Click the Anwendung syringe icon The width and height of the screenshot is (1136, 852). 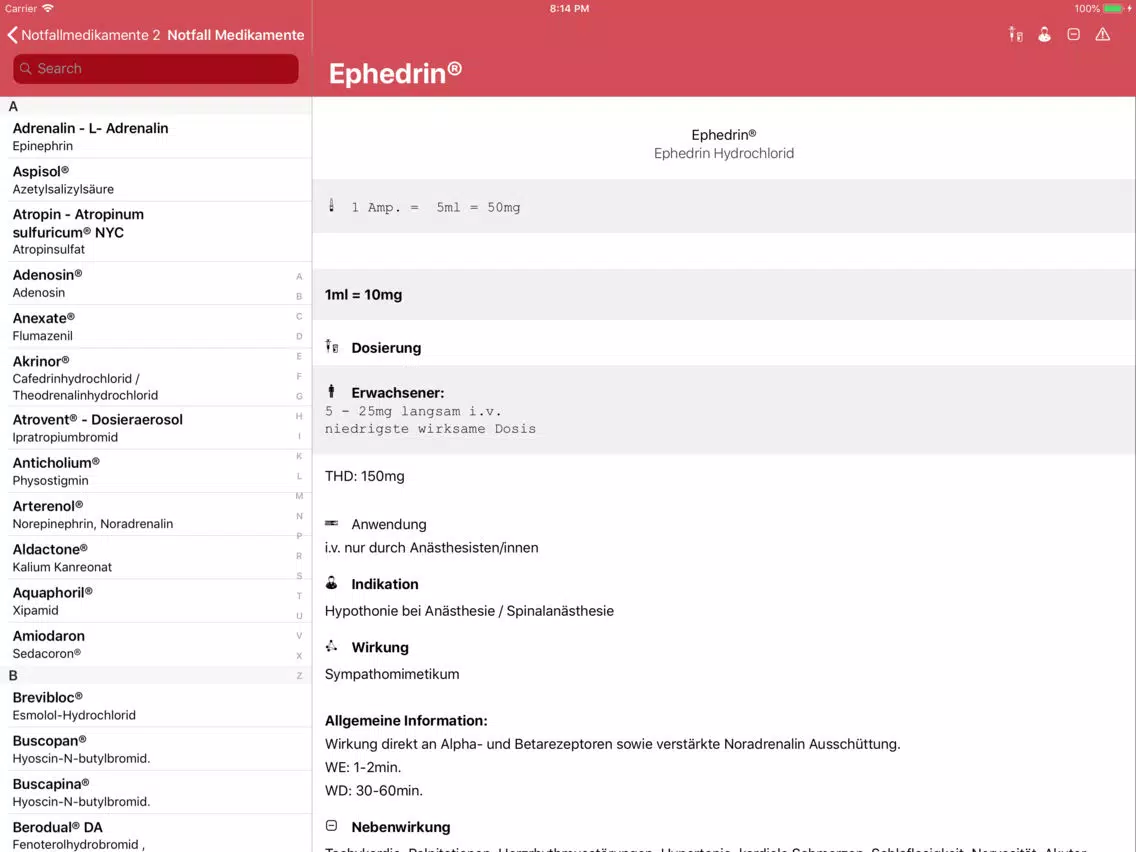click(332, 523)
